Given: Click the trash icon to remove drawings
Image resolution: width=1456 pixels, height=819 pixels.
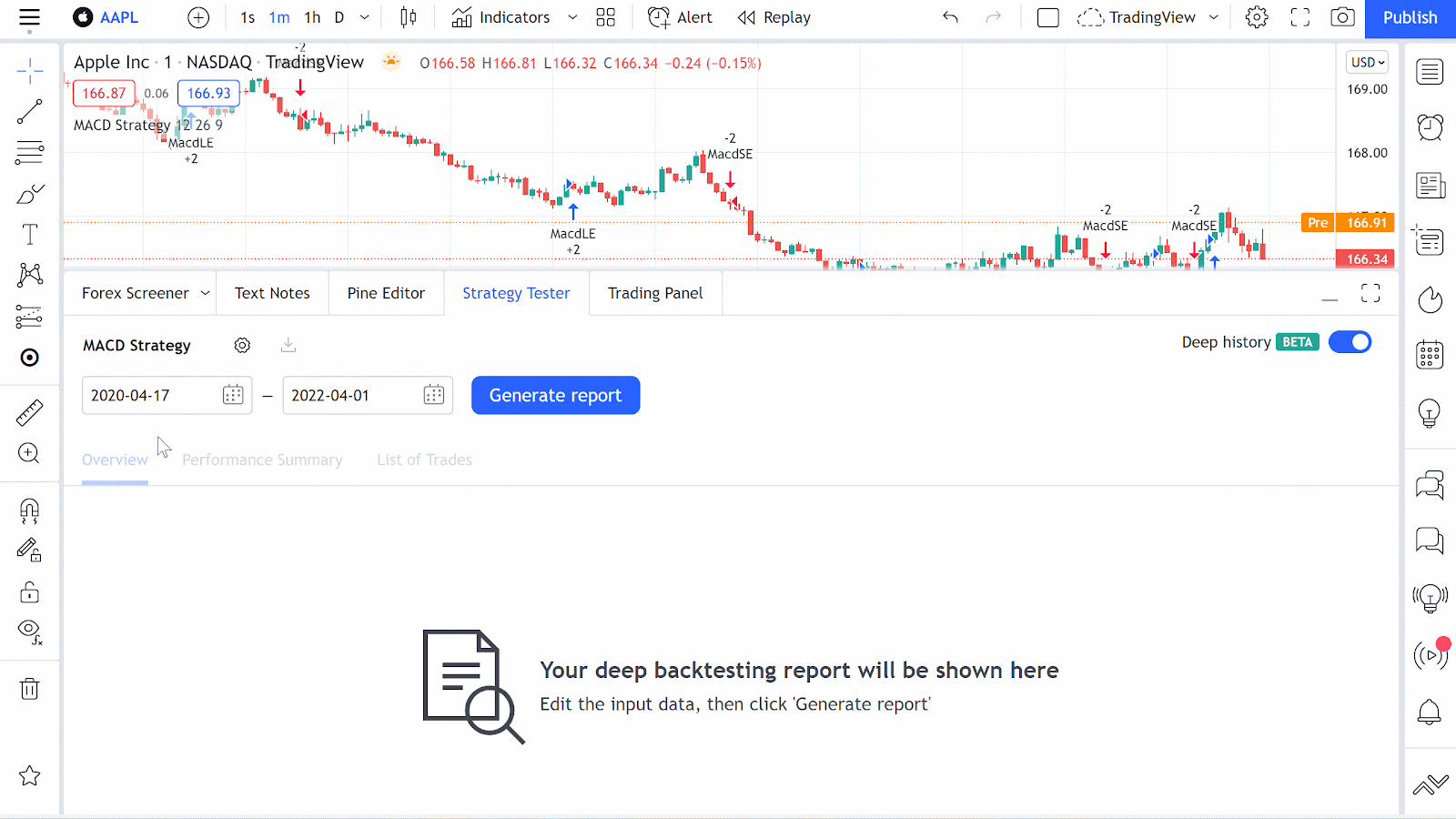Looking at the screenshot, I should (x=29, y=689).
